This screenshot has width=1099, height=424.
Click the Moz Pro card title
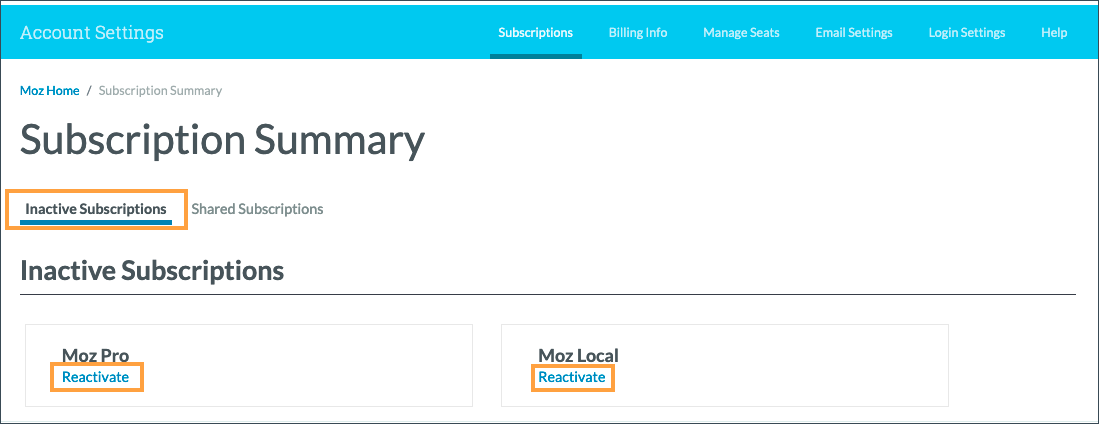(95, 355)
